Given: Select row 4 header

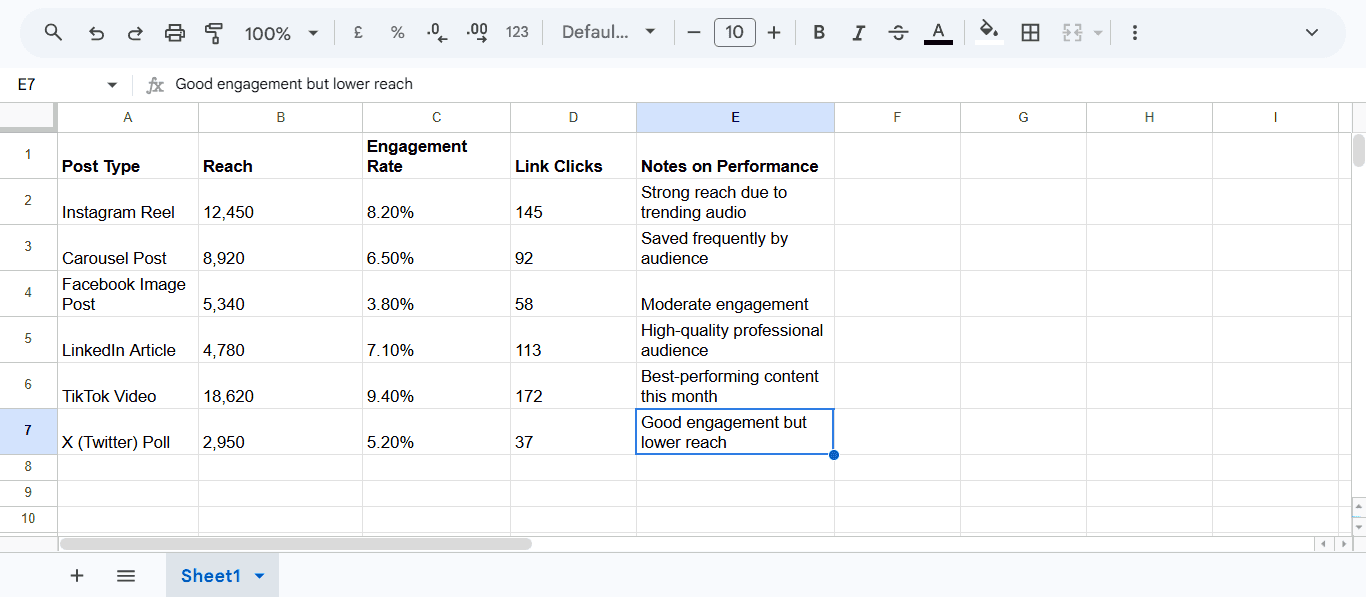Looking at the screenshot, I should 28,293.
